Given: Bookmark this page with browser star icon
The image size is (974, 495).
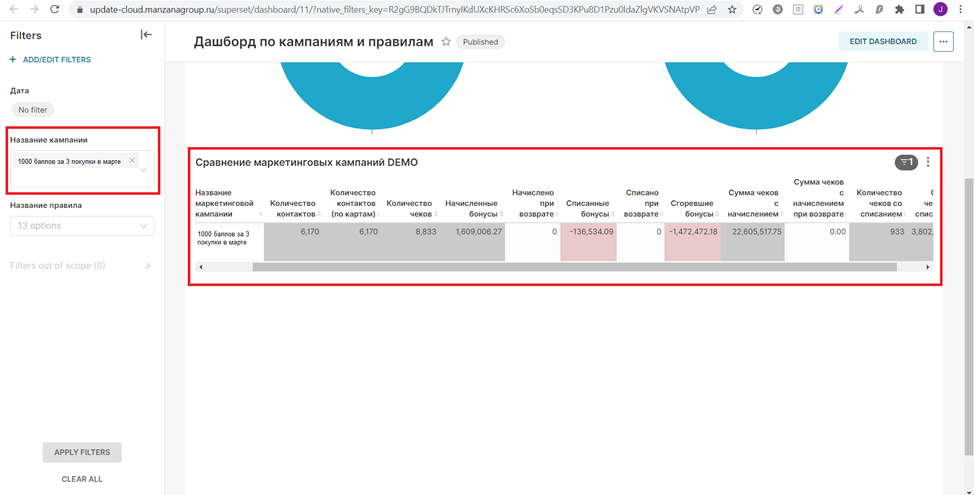Looking at the screenshot, I should click(732, 10).
